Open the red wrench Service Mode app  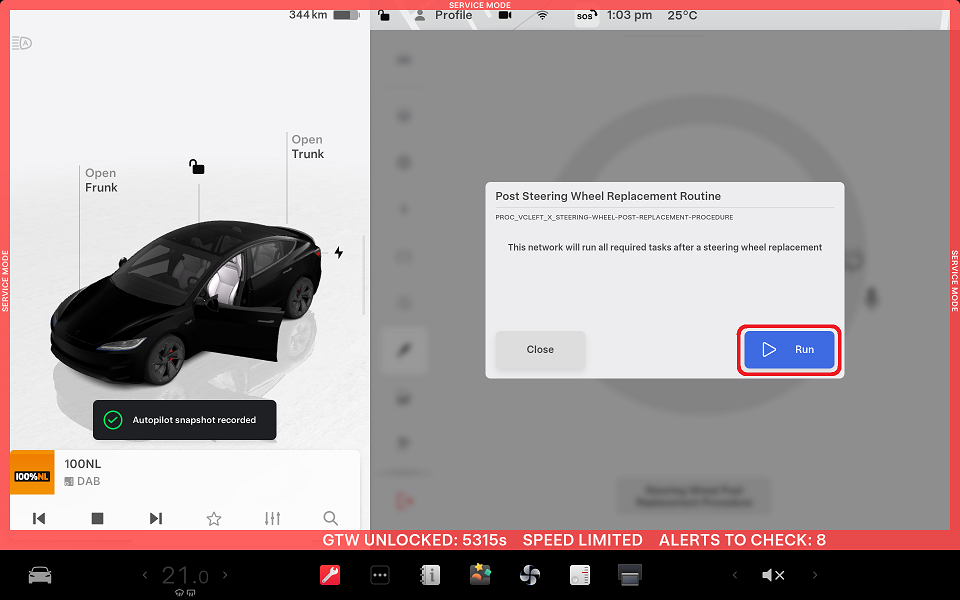point(330,575)
